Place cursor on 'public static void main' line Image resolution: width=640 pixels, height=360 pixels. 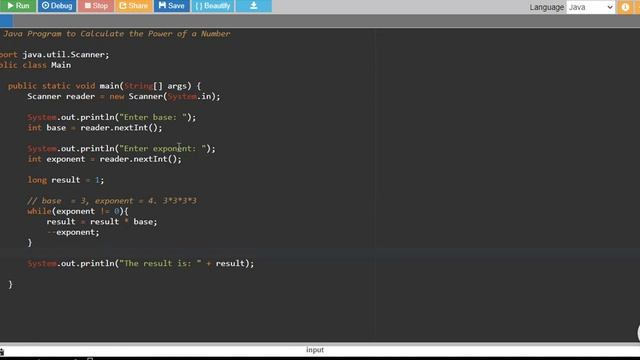[104, 86]
